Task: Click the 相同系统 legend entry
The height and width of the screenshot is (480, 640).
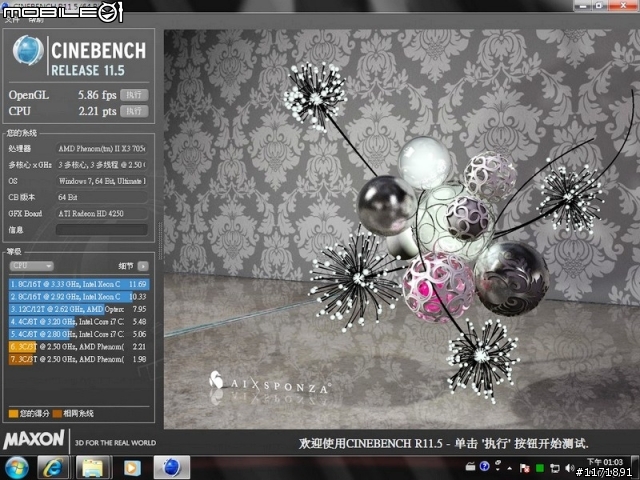Action: (73, 413)
